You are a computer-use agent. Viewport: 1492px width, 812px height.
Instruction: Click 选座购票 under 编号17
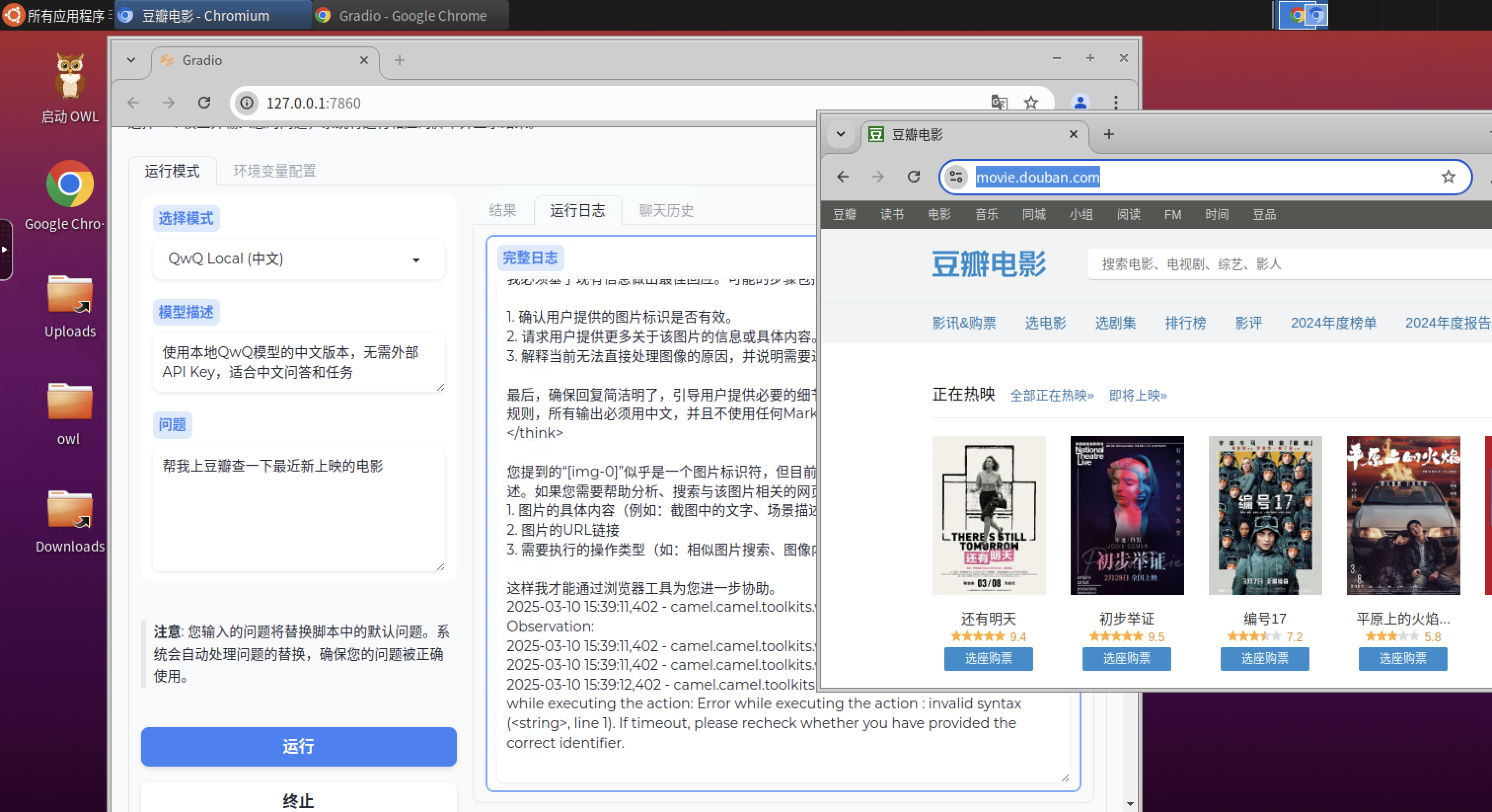(1265, 659)
